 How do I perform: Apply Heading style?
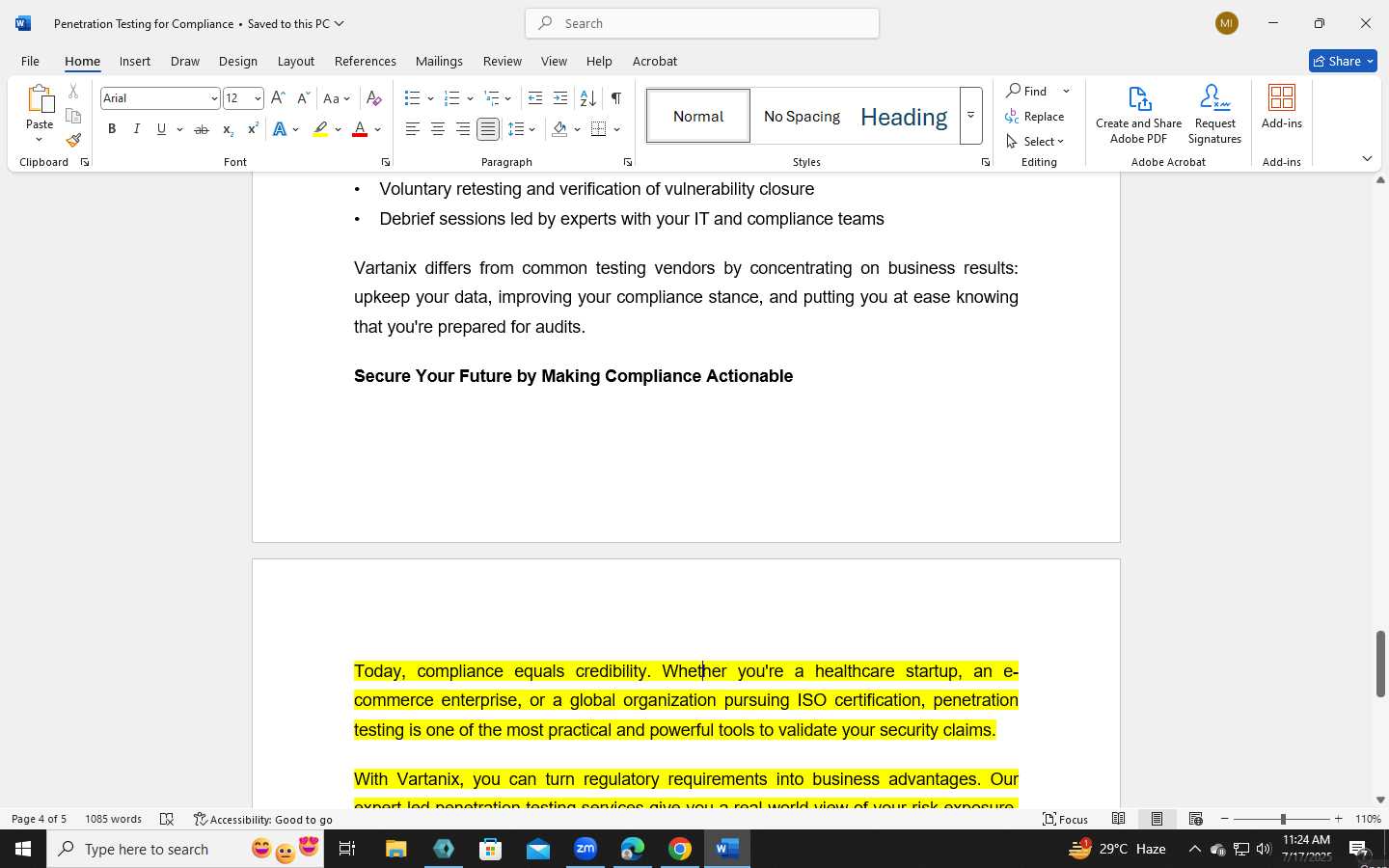click(x=904, y=117)
